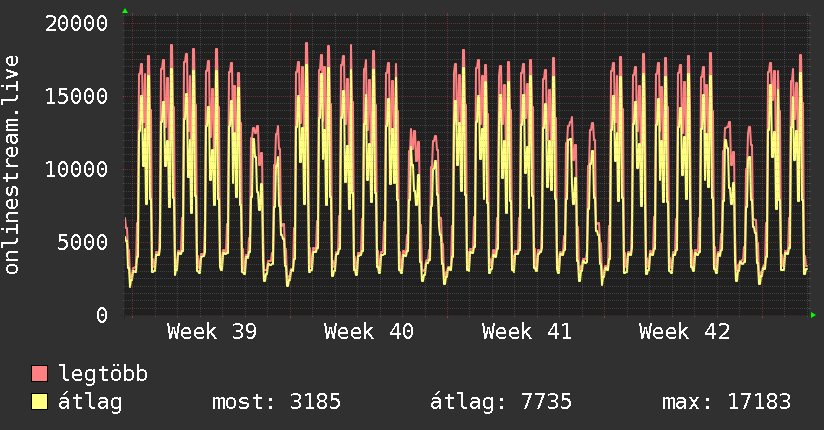Click the 0 y-axis label
This screenshot has width=824, height=430.
click(x=102, y=315)
